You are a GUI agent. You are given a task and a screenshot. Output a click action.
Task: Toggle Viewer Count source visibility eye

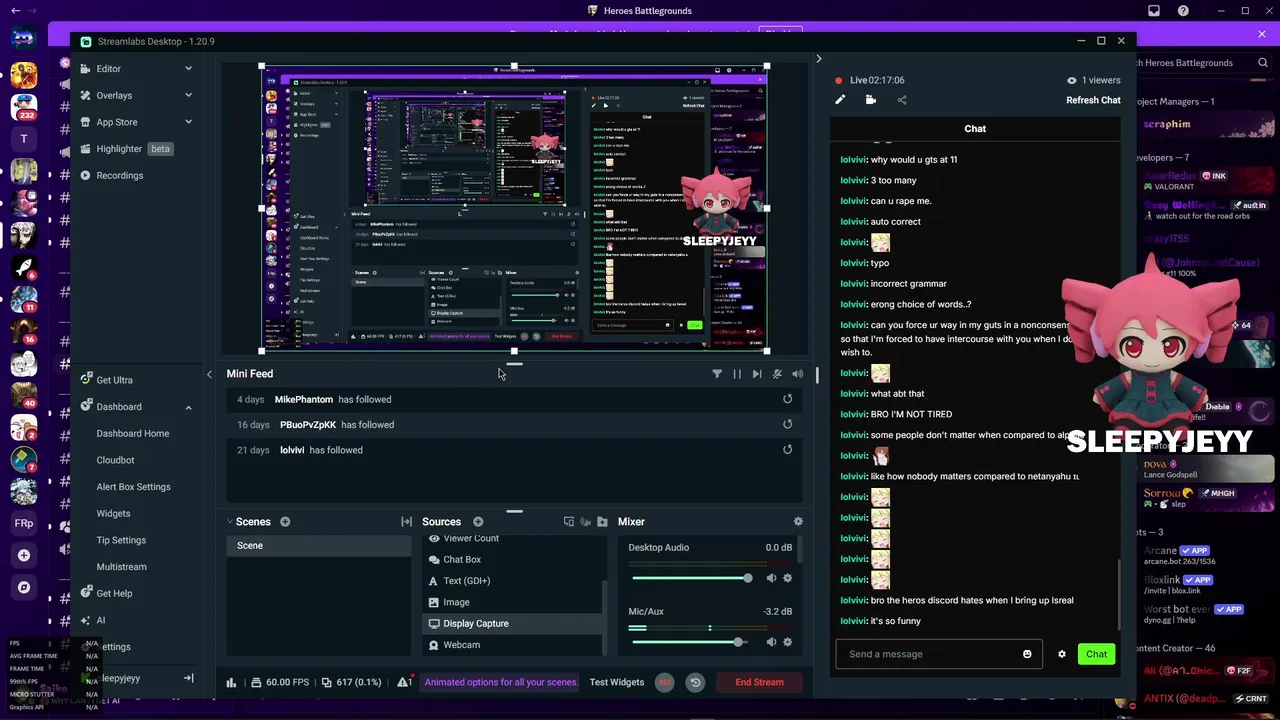click(434, 538)
